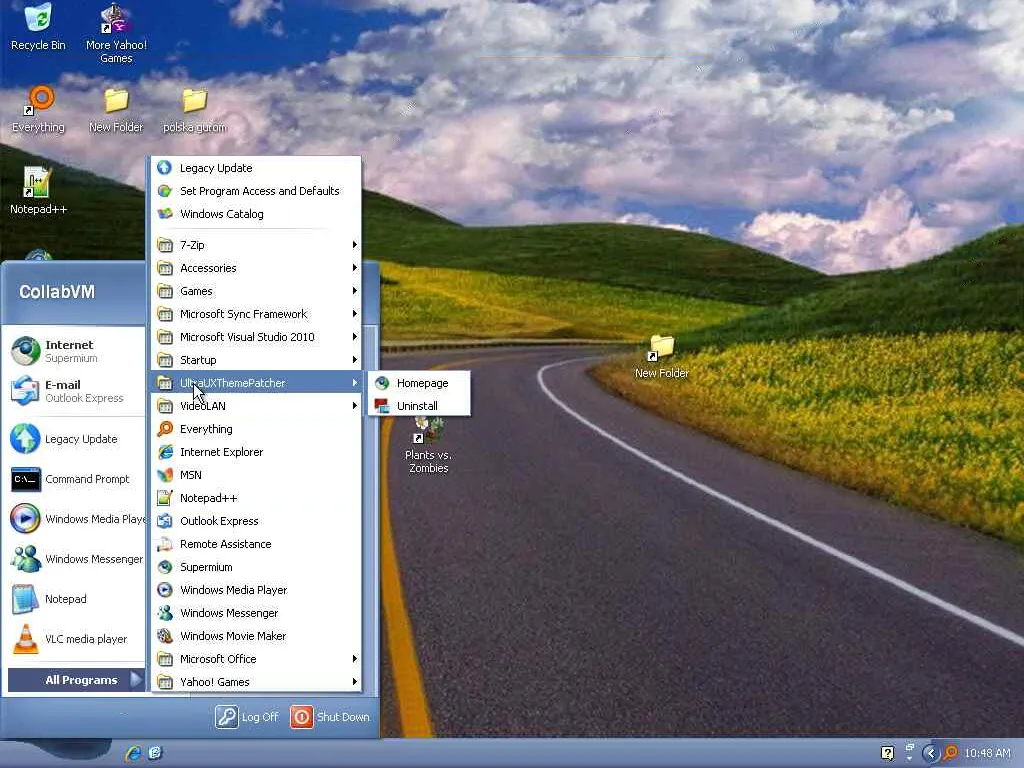Launch Everything from All Programs list
Image resolution: width=1024 pixels, height=768 pixels.
click(x=257, y=429)
